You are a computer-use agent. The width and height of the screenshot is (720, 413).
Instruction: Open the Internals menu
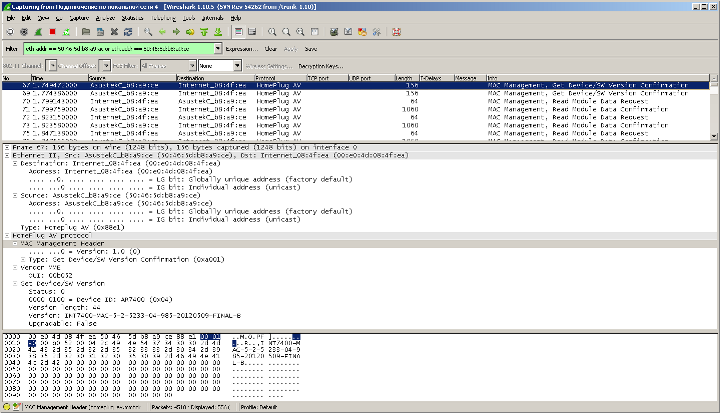coord(212,18)
